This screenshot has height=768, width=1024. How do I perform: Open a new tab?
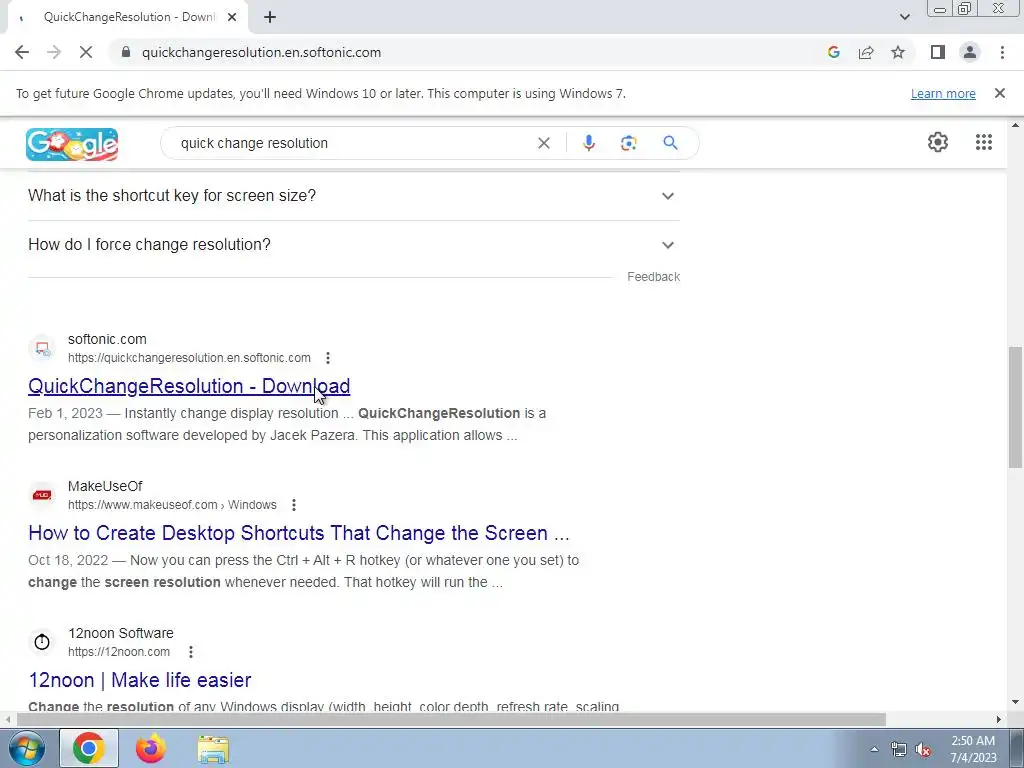[270, 17]
